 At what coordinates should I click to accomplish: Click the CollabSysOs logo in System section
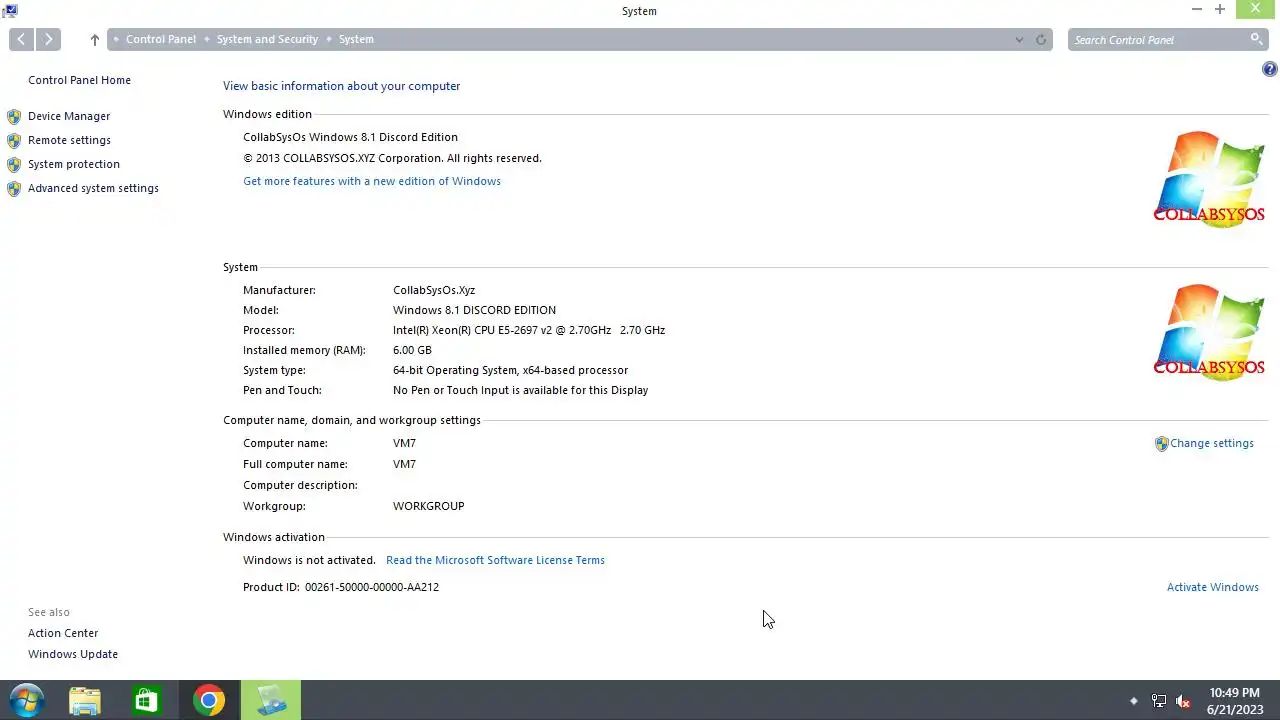pyautogui.click(x=1209, y=333)
